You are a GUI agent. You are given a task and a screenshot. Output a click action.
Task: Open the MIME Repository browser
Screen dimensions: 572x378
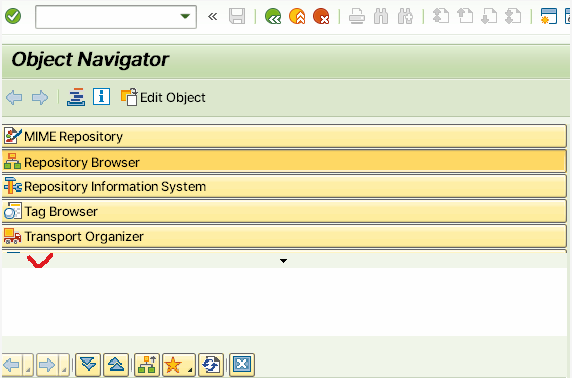pyautogui.click(x=285, y=136)
